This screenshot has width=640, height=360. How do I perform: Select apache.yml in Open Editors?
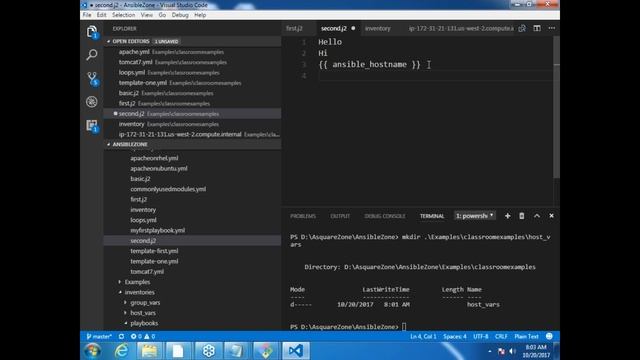click(x=193, y=52)
